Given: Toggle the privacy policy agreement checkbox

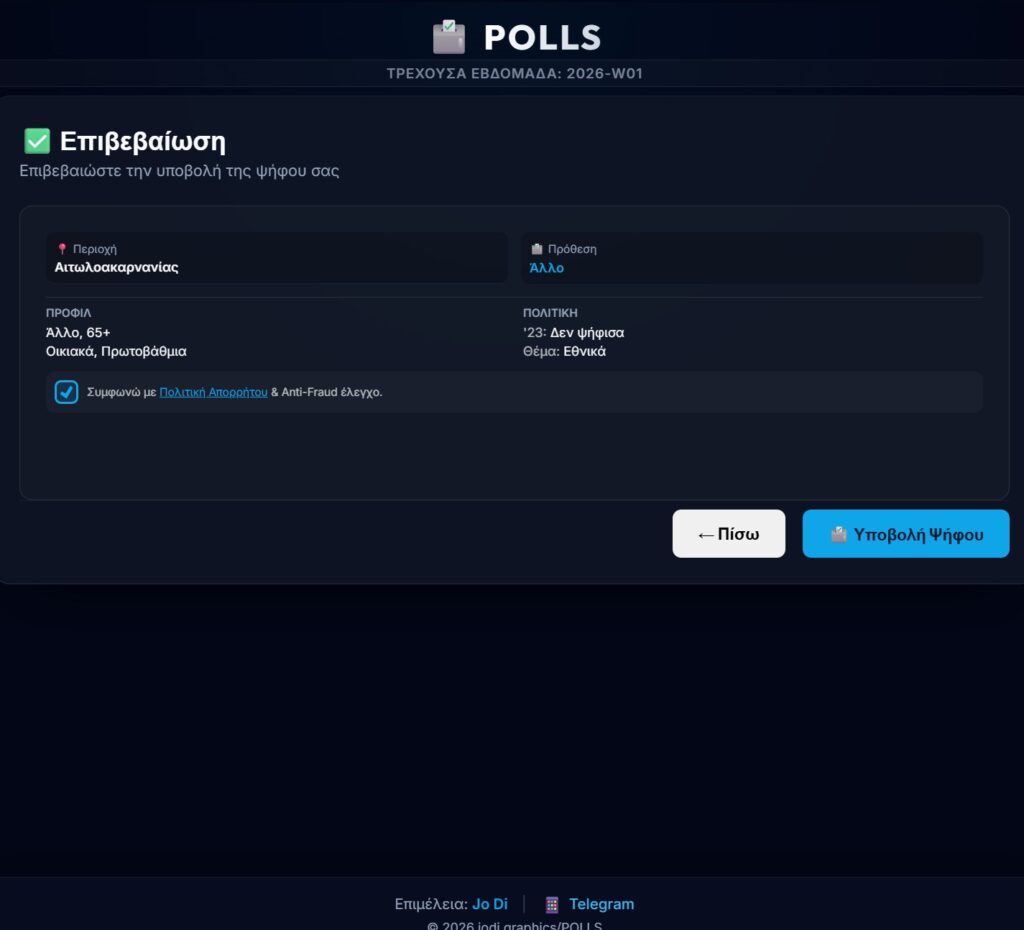Looking at the screenshot, I should (67, 392).
